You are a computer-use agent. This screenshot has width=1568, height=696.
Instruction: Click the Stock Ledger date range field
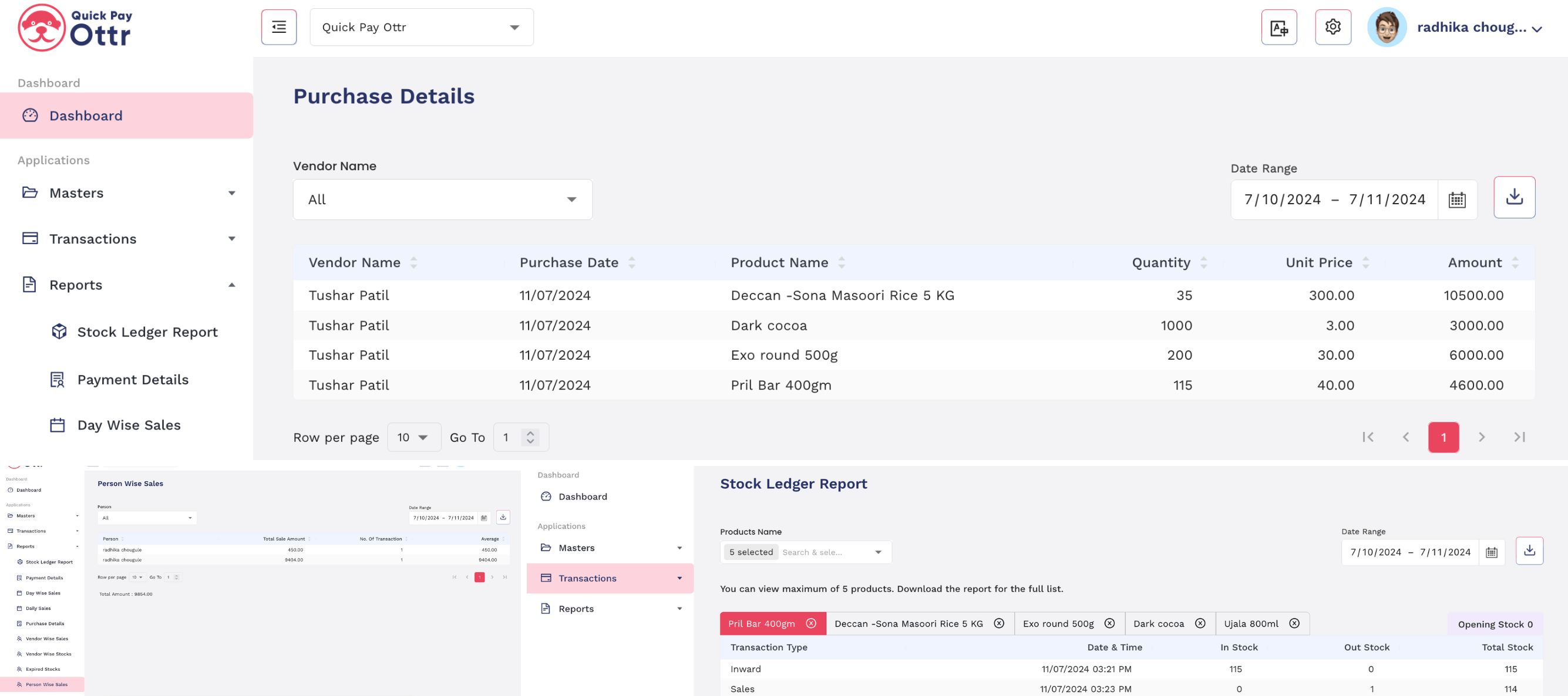point(1410,552)
